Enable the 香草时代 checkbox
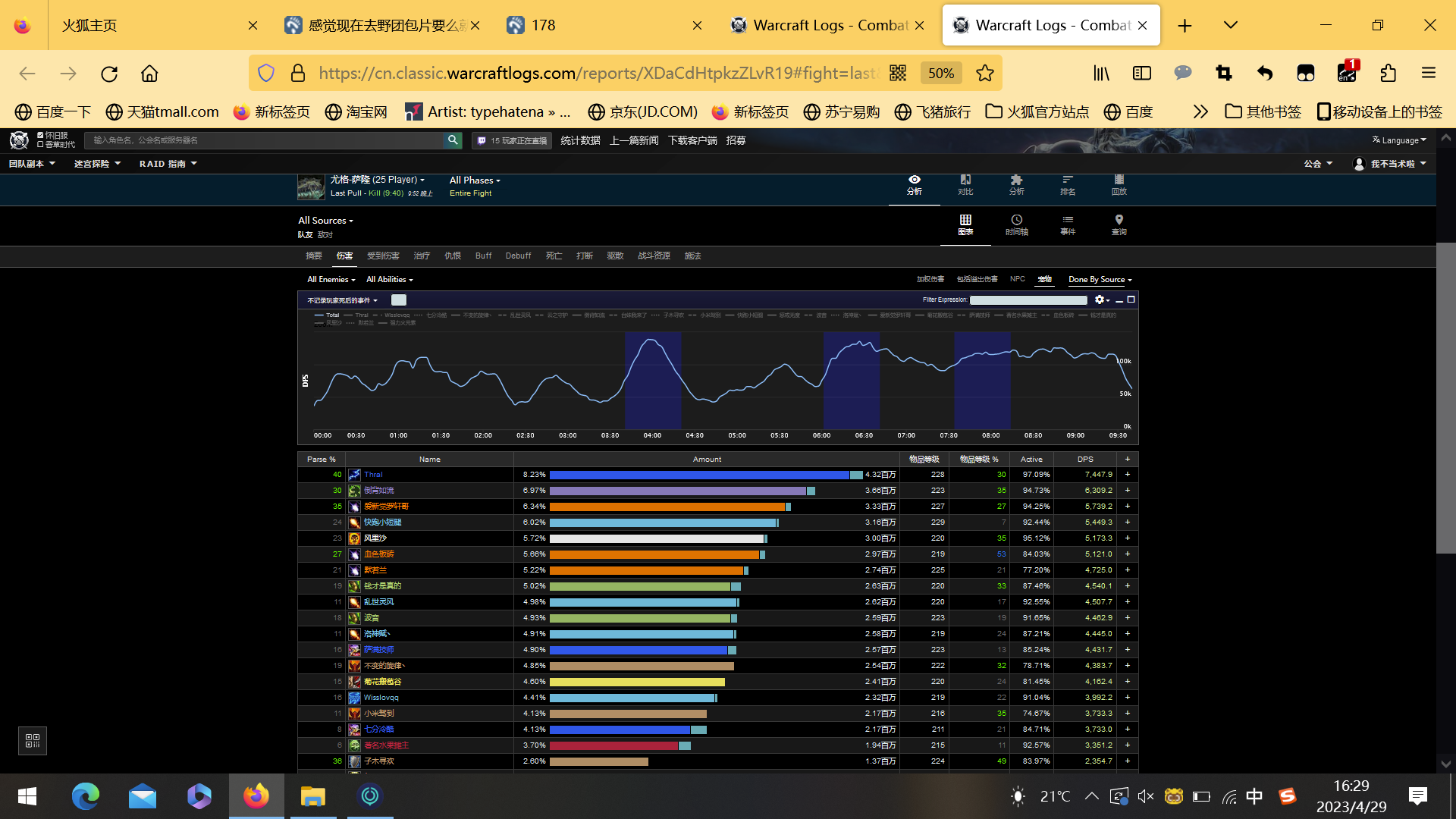The height and width of the screenshot is (819, 1456). [40, 144]
